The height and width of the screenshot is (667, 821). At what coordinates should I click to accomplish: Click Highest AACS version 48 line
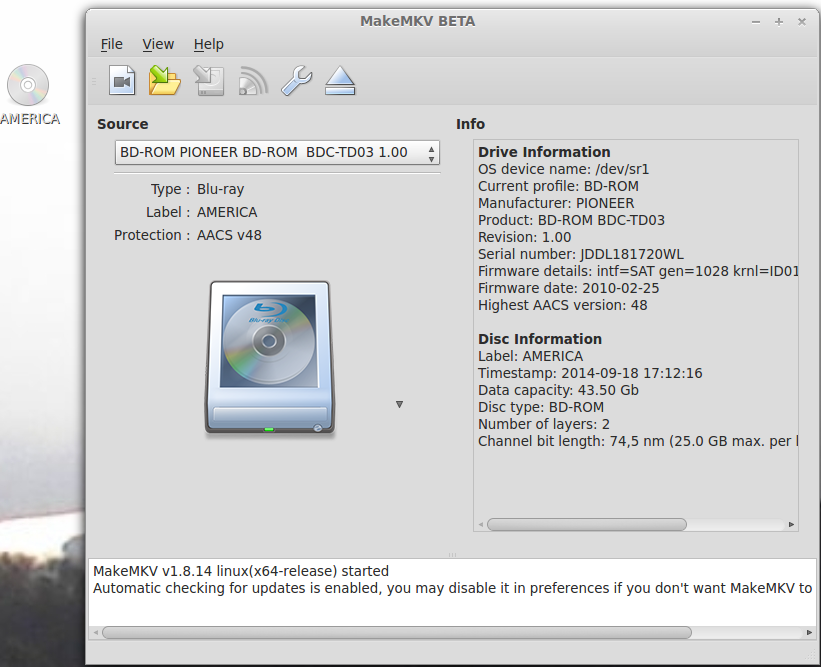(563, 305)
